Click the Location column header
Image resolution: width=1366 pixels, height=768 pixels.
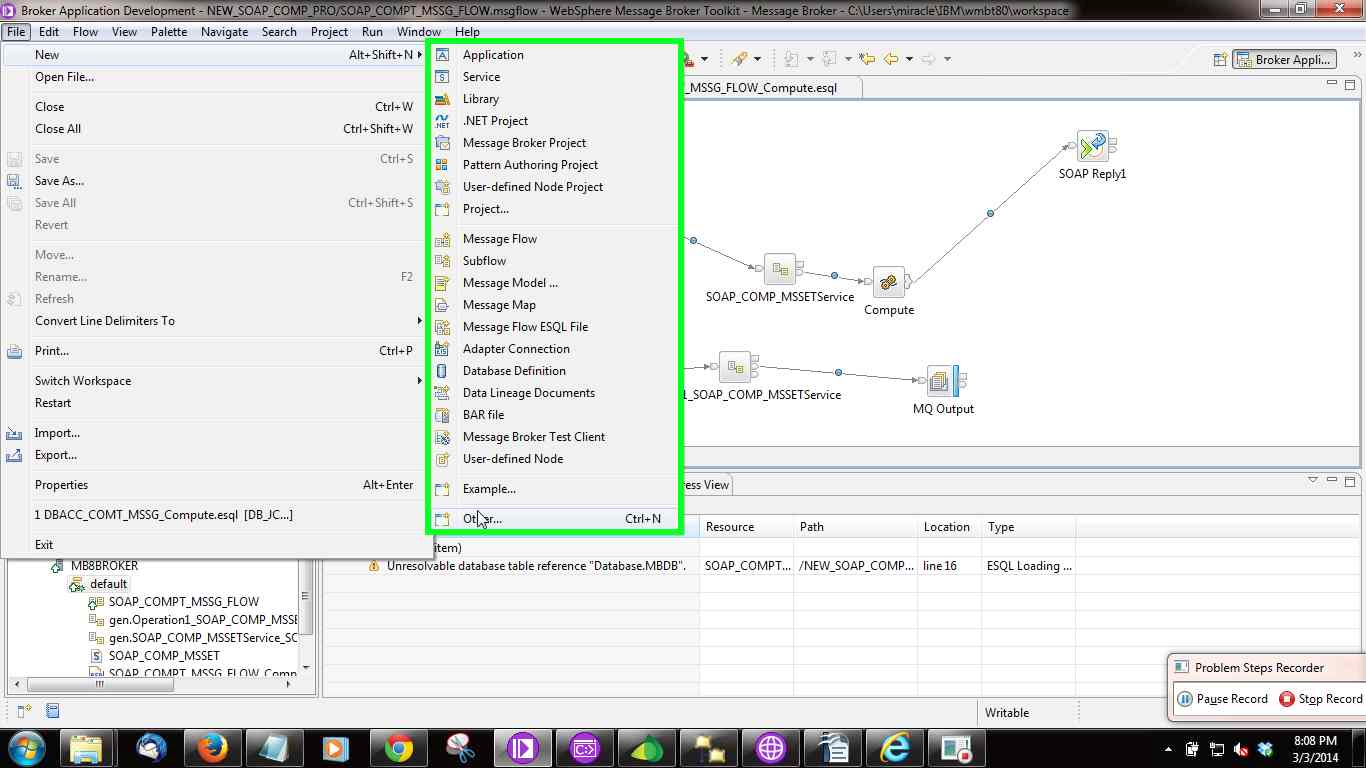(949, 527)
